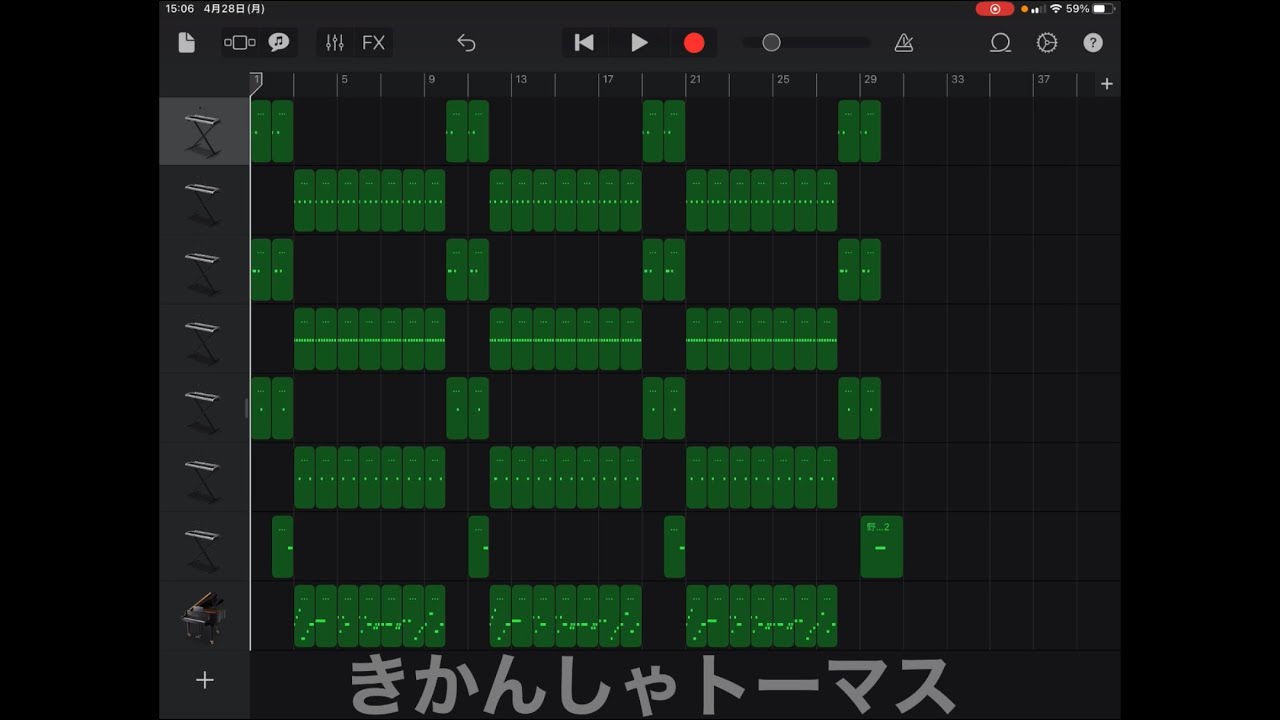Tap the Wi-Fi status icon
The image size is (1280, 720).
point(1056,8)
